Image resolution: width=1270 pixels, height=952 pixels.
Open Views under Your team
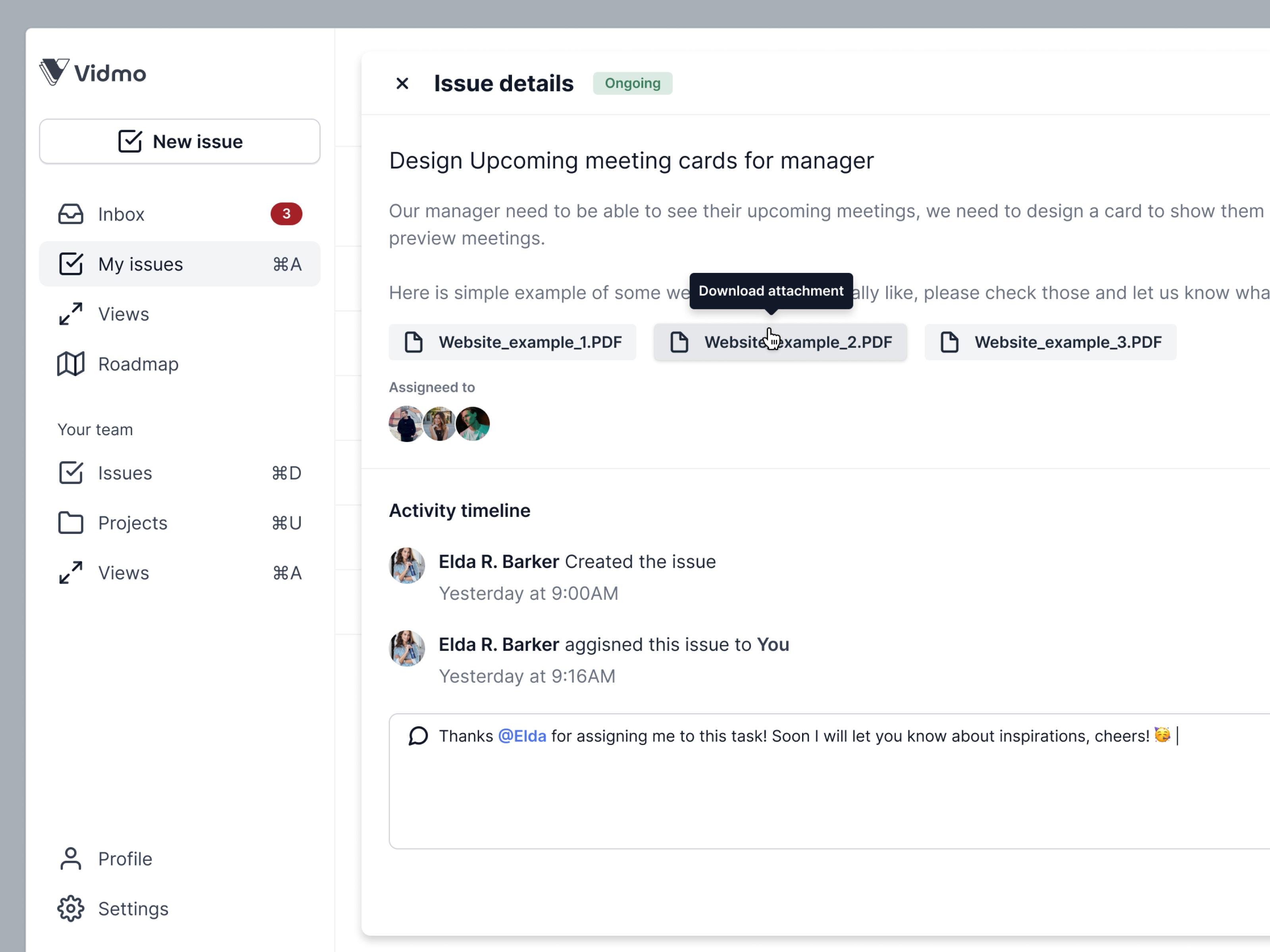[123, 572]
